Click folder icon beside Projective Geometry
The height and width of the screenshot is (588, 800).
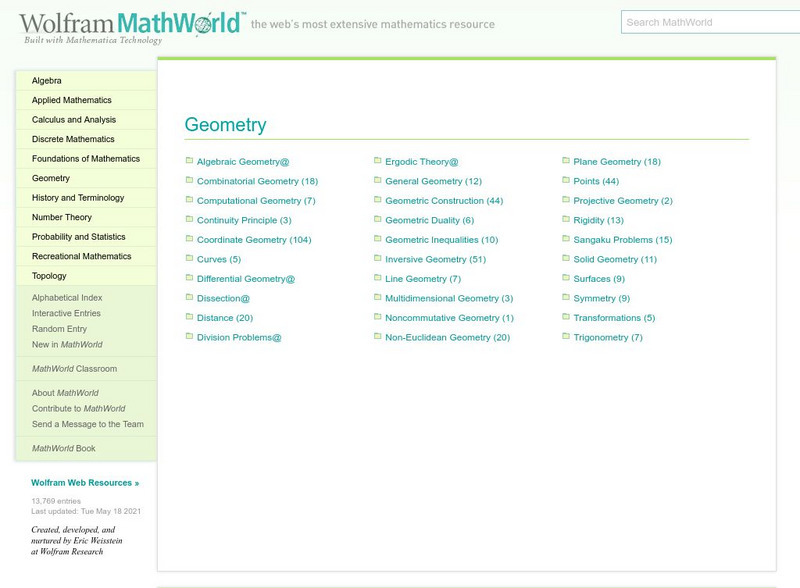pyautogui.click(x=566, y=200)
